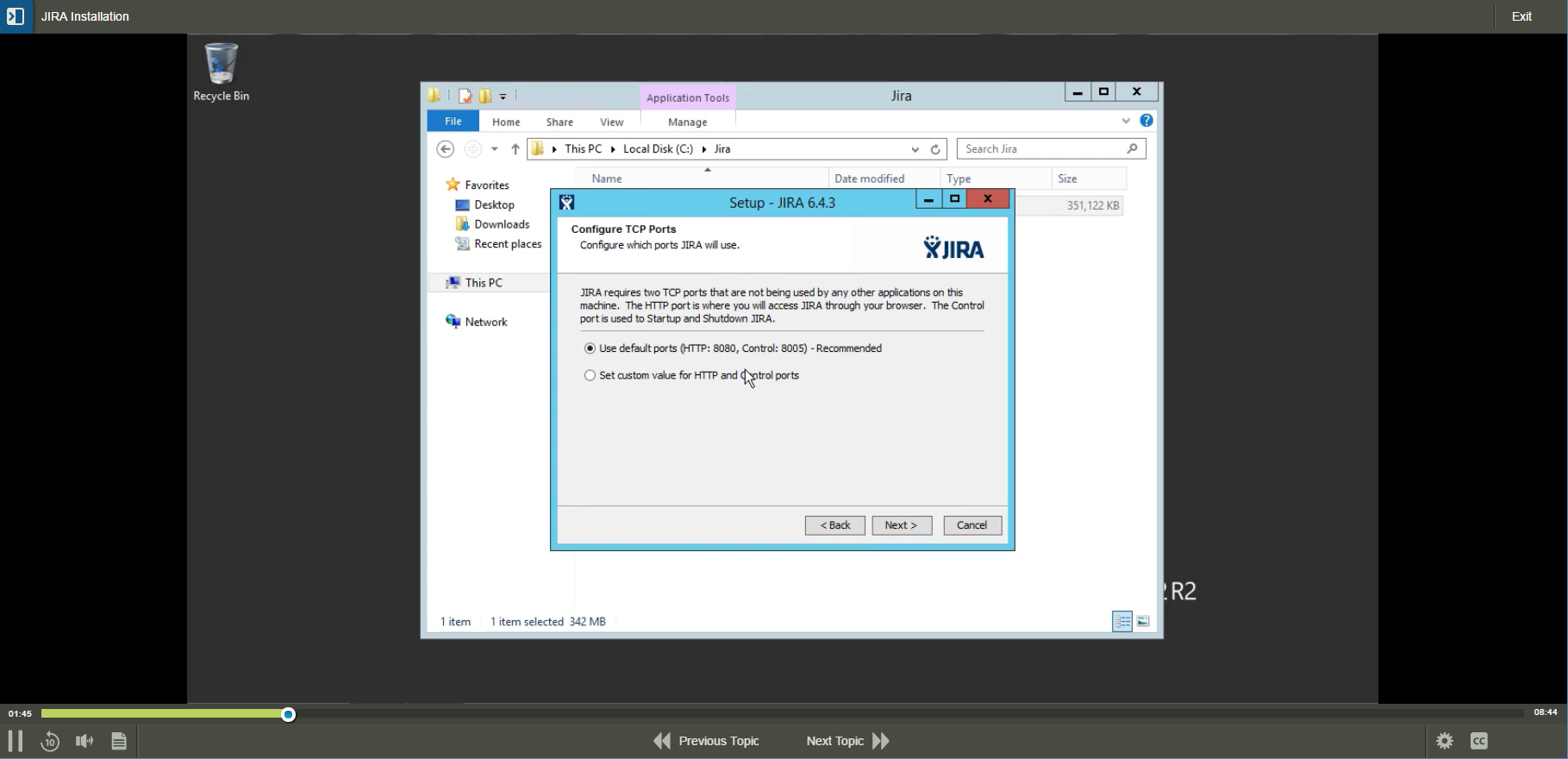
Task: Switch to large icons view
Action: 1144,622
